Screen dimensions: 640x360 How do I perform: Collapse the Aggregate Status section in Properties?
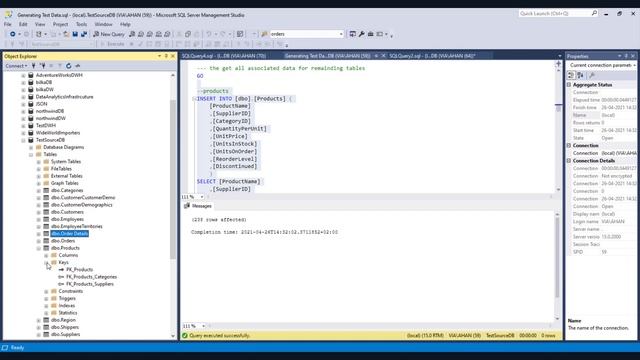569,85
